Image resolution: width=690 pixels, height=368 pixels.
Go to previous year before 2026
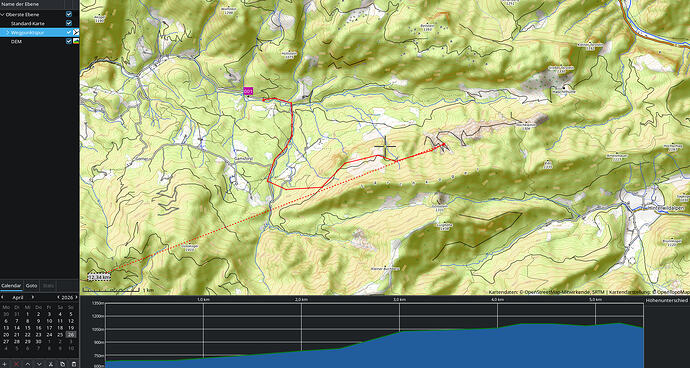[59, 298]
